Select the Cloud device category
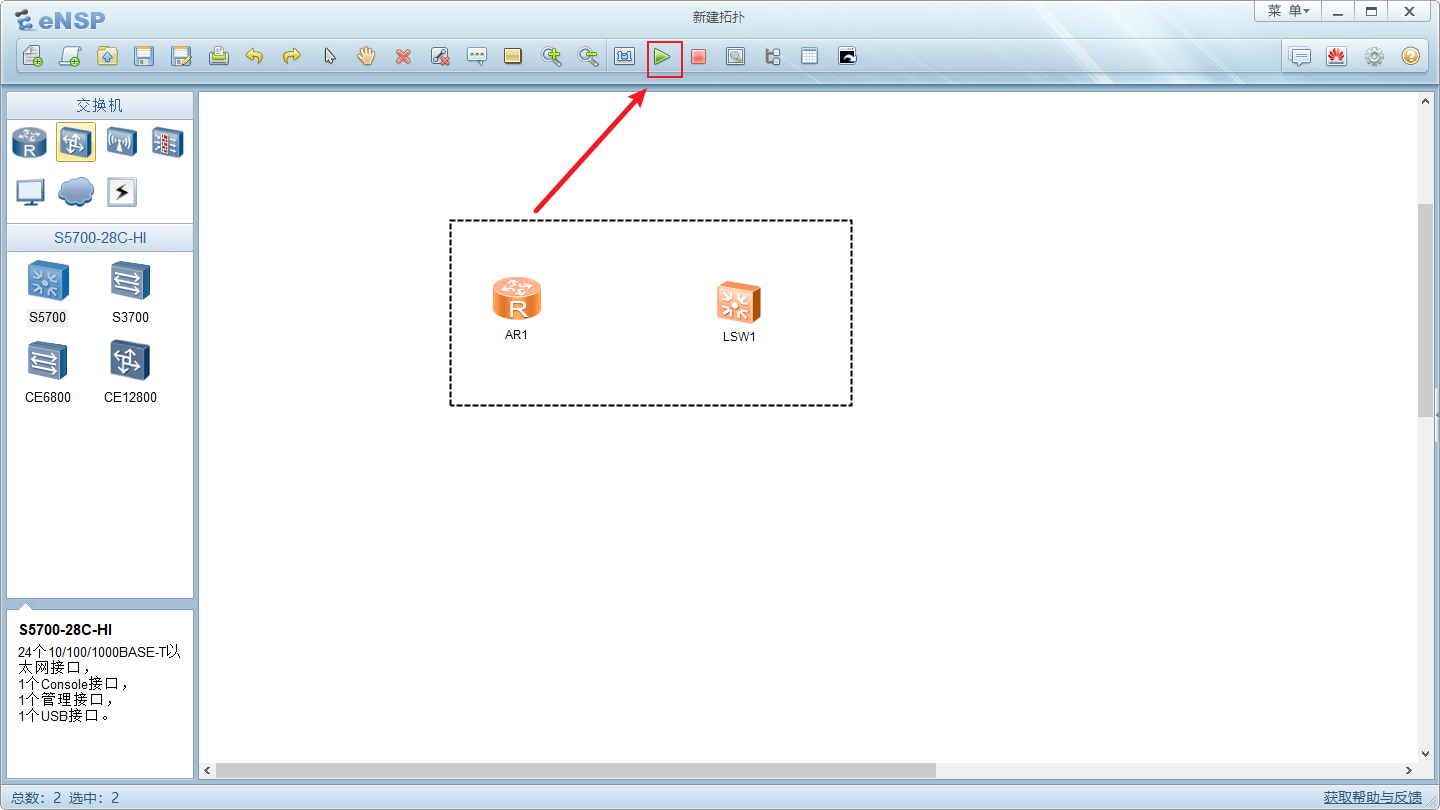1440x810 pixels. (x=76, y=191)
